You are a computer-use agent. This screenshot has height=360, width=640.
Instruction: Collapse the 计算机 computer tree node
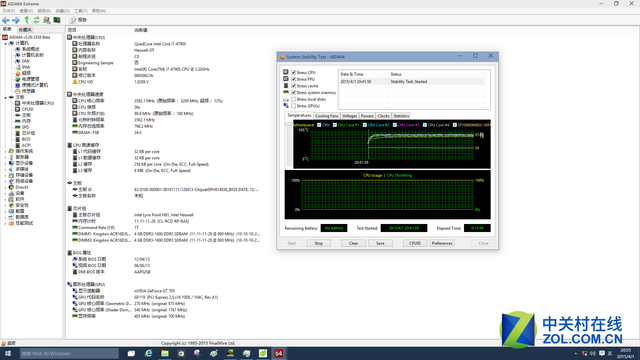click(x=5, y=43)
